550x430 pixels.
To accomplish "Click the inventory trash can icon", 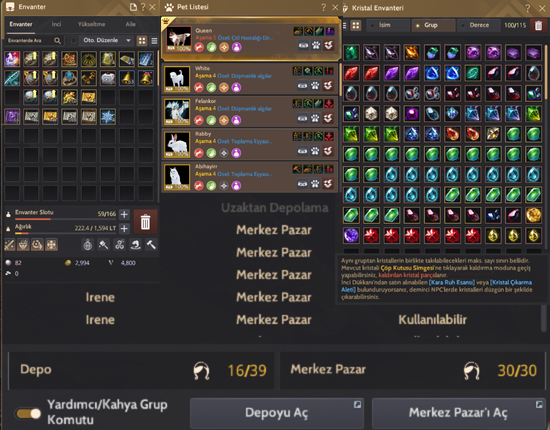I will pyautogui.click(x=145, y=222).
